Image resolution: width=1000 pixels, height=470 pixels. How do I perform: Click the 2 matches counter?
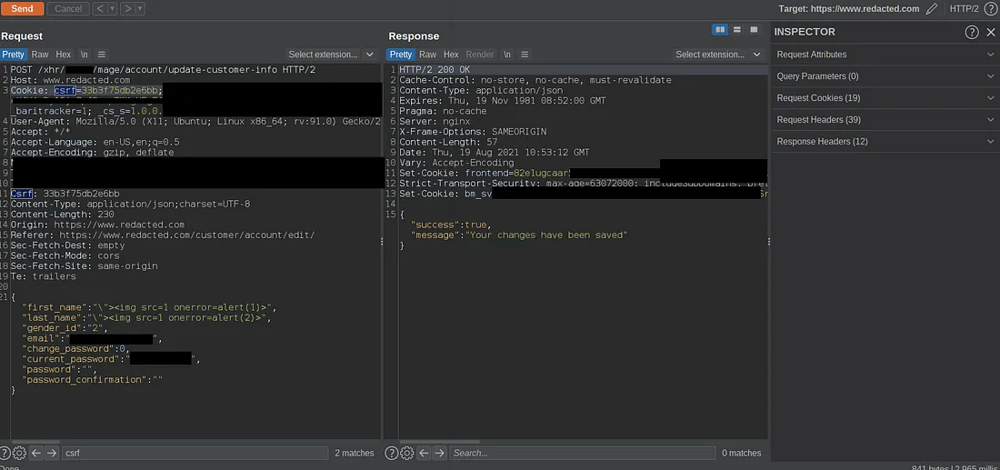pos(355,453)
